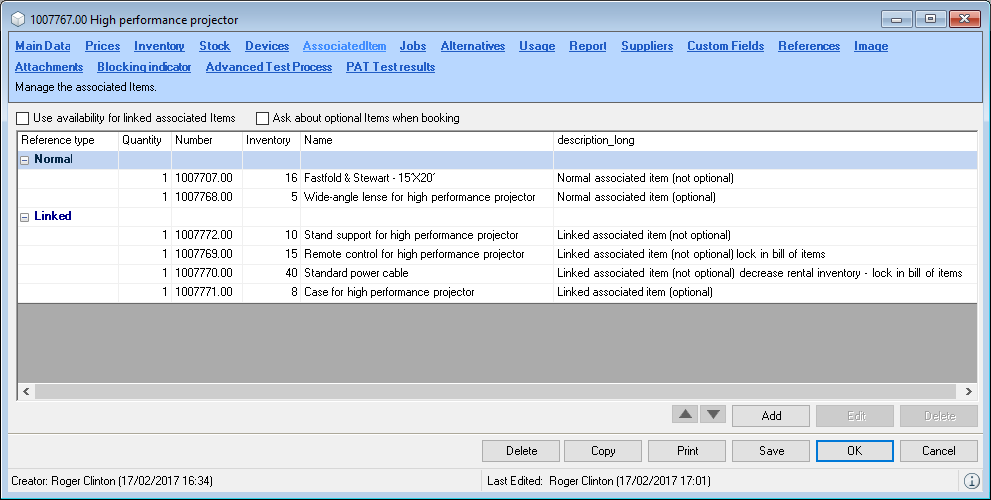The height and width of the screenshot is (500, 991).
Task: Go to the PAT Test results tab
Action: (390, 67)
